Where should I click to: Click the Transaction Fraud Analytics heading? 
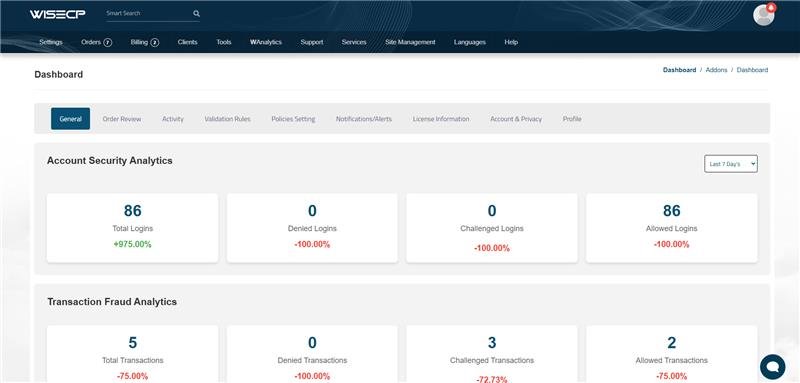click(x=112, y=302)
